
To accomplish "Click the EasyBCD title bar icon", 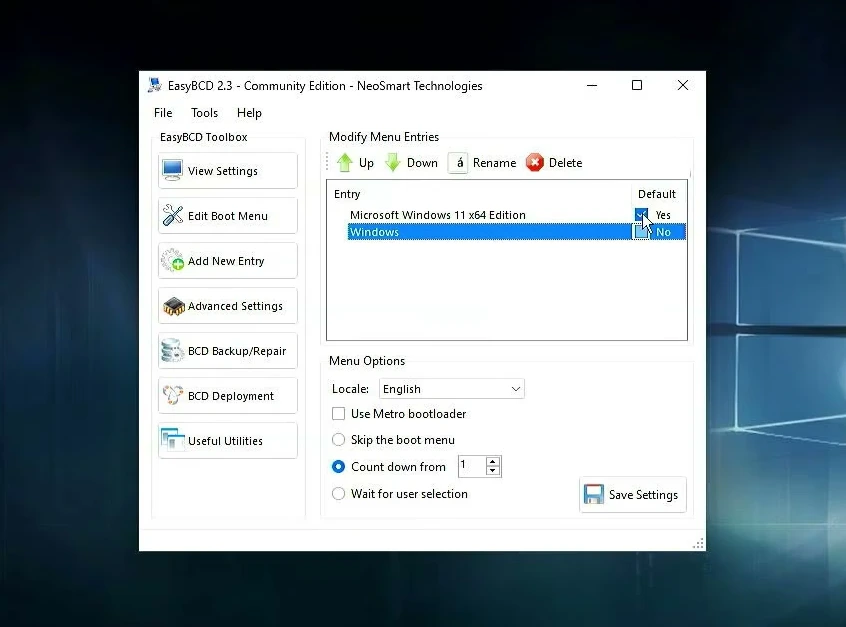I will coord(155,85).
